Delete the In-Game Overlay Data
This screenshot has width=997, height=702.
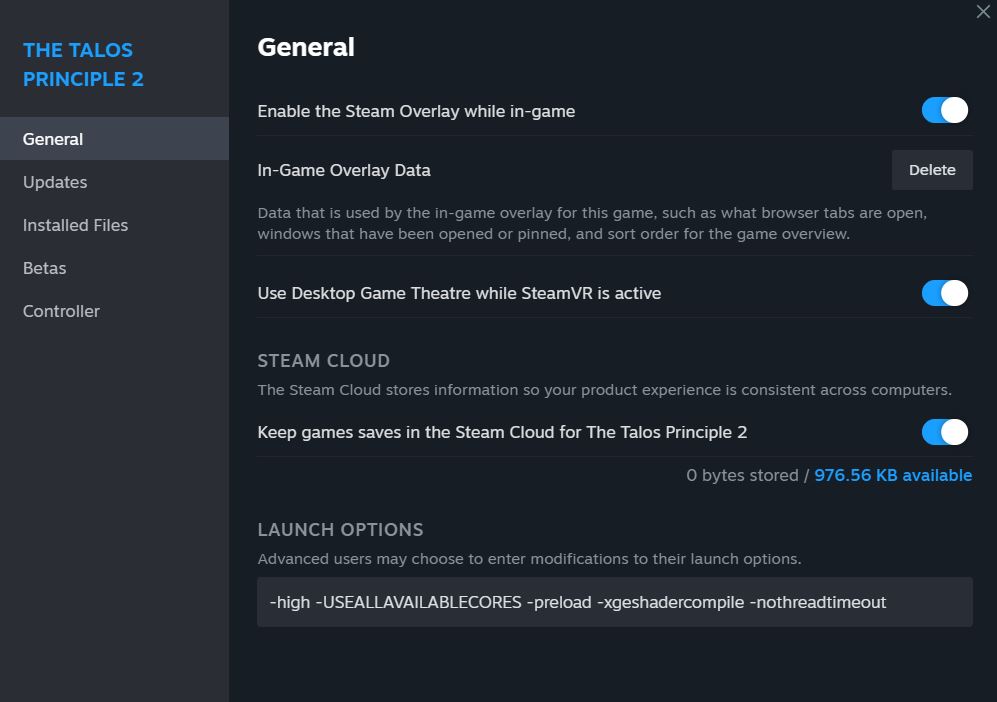coord(931,170)
